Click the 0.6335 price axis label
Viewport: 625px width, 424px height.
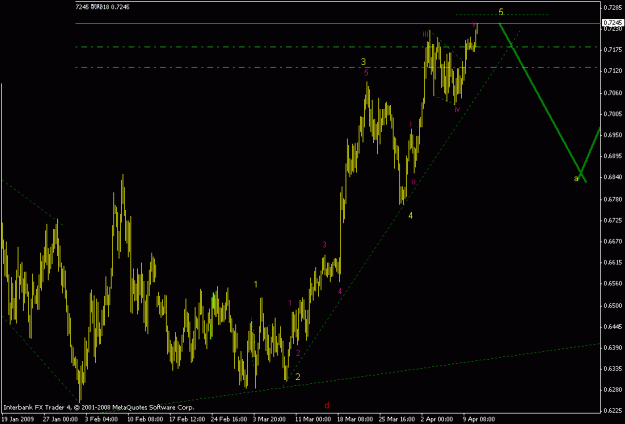(613, 369)
